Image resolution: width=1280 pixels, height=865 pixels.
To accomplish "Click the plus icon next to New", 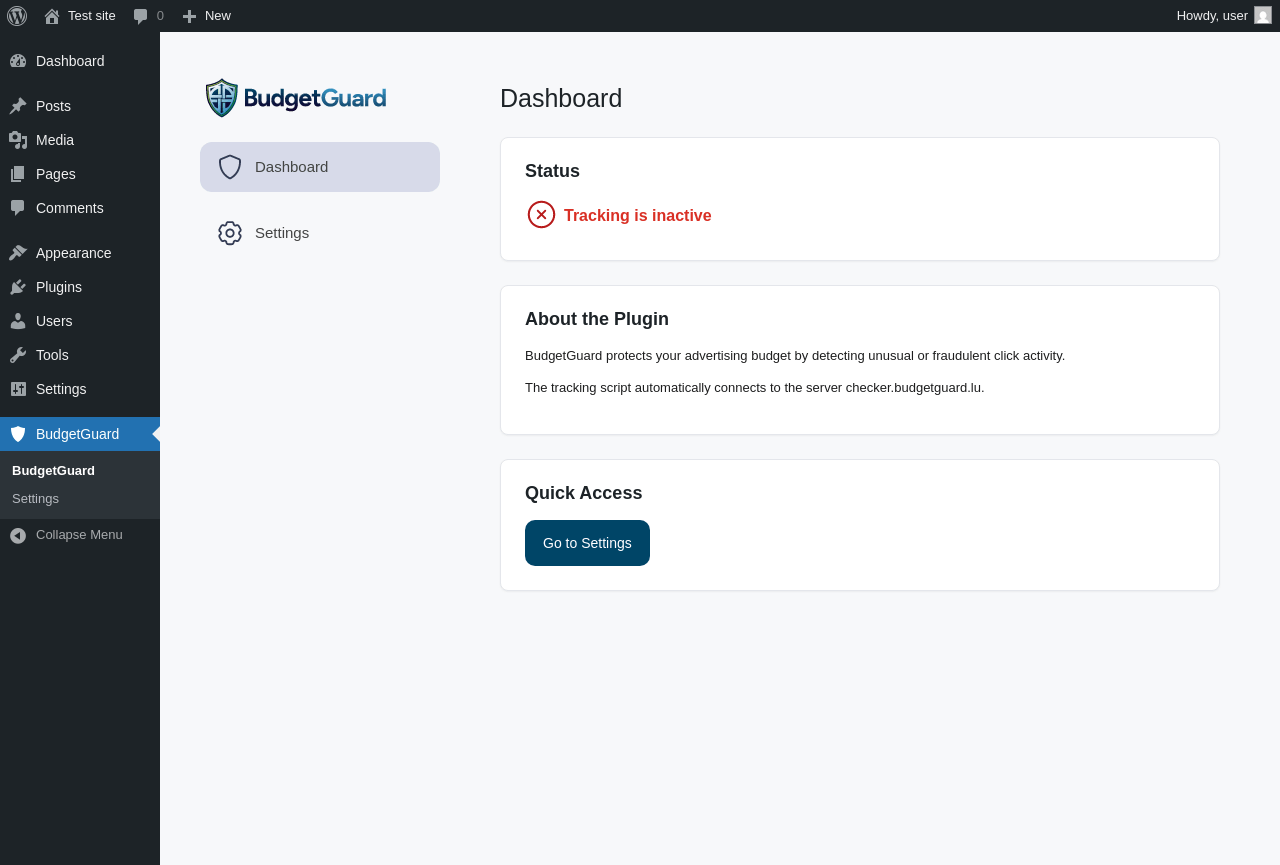I will (189, 16).
